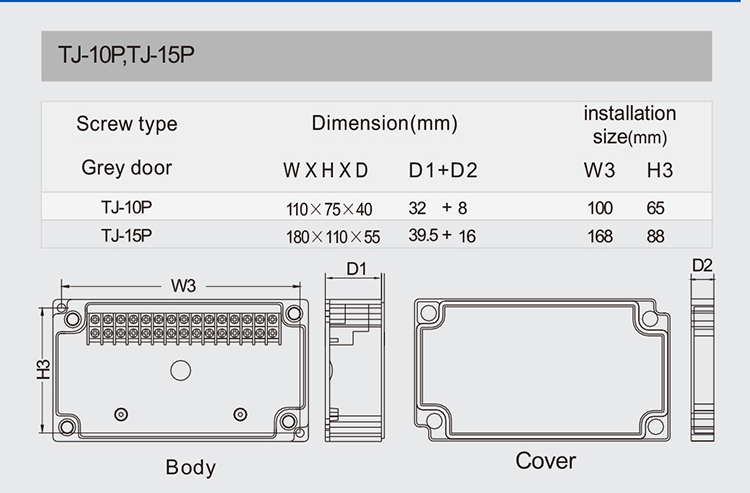Click the center round hole in body drawing

pos(180,371)
